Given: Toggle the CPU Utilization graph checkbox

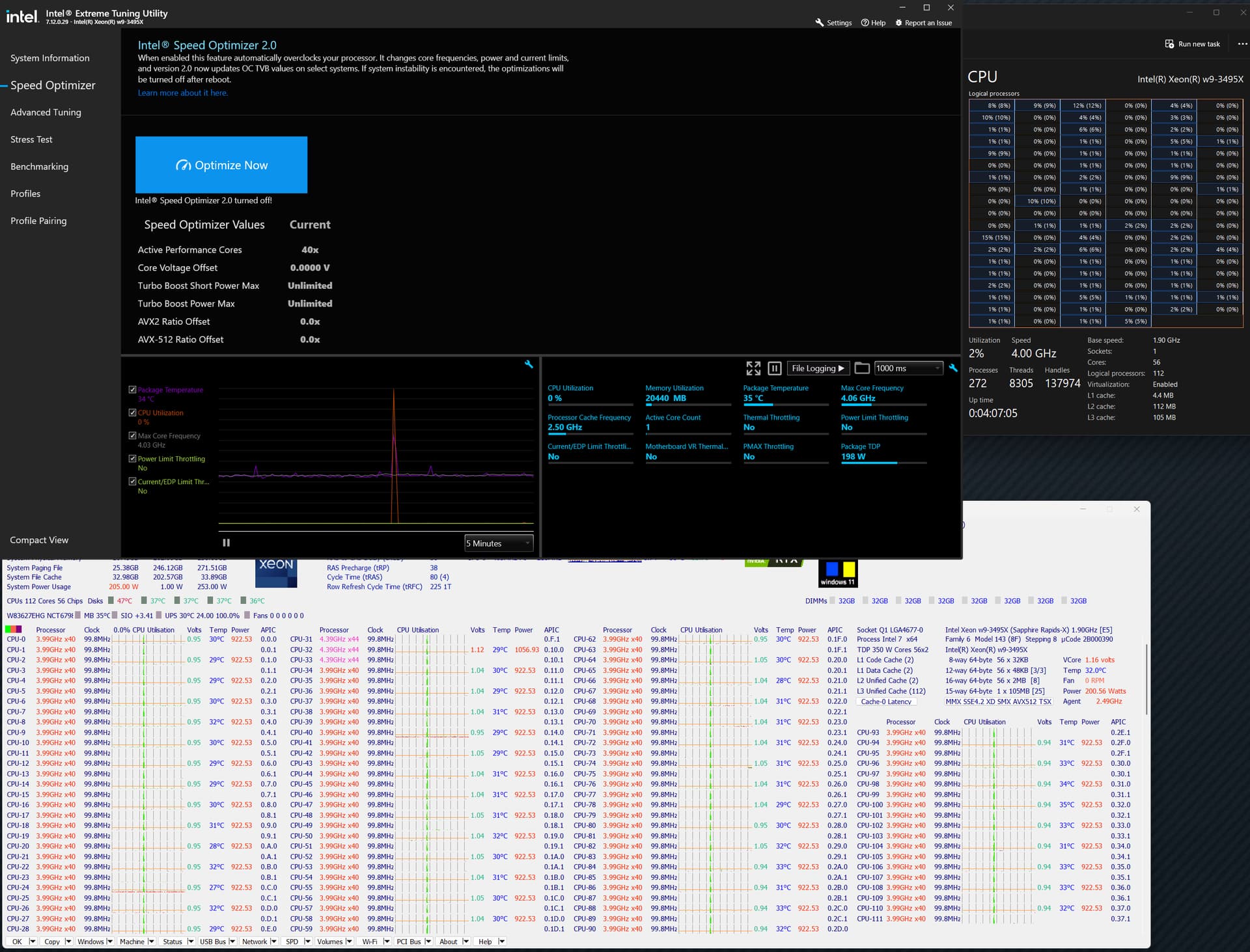Looking at the screenshot, I should coord(132,413).
